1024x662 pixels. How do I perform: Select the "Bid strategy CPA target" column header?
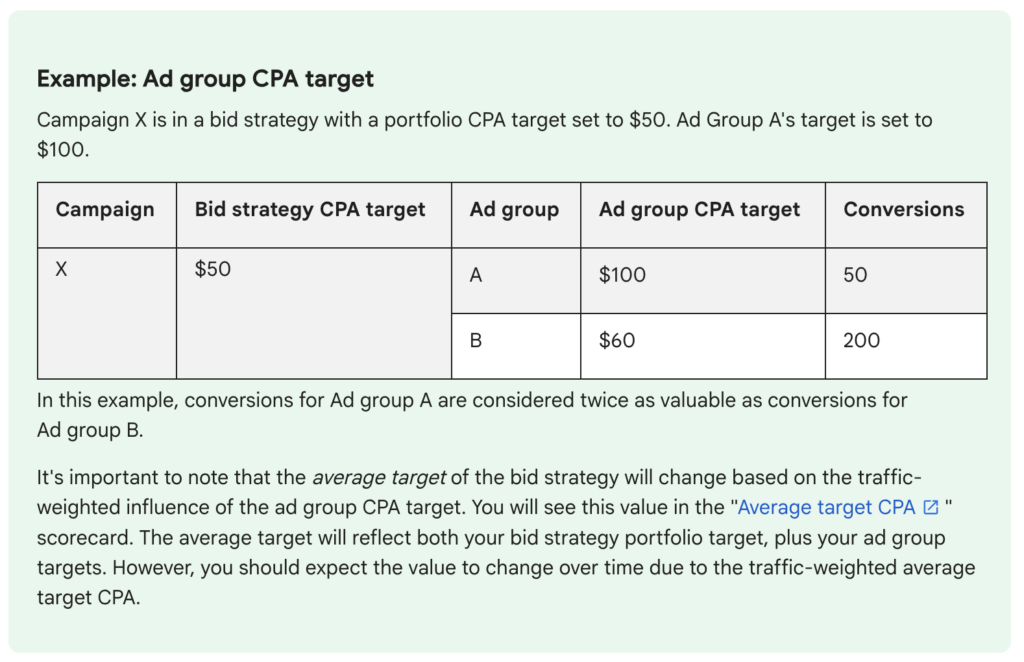click(x=310, y=209)
